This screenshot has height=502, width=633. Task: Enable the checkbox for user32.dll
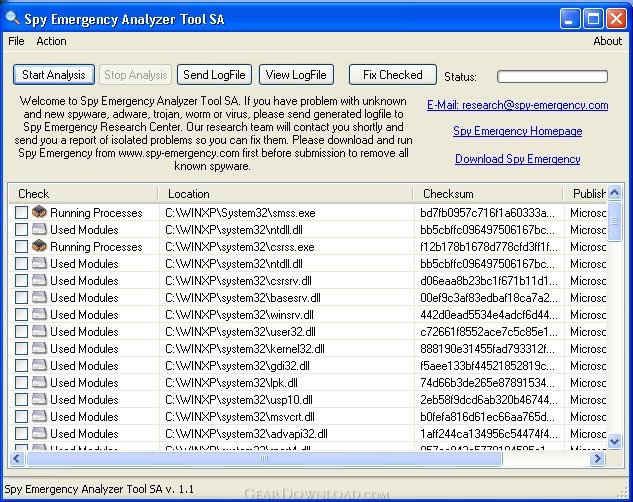pos(21,331)
